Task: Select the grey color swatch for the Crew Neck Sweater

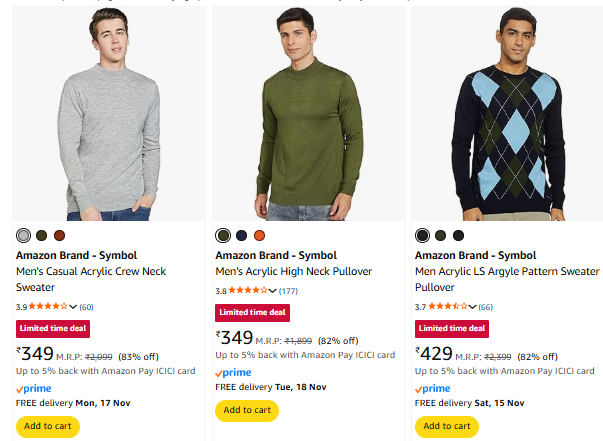Action: point(24,236)
